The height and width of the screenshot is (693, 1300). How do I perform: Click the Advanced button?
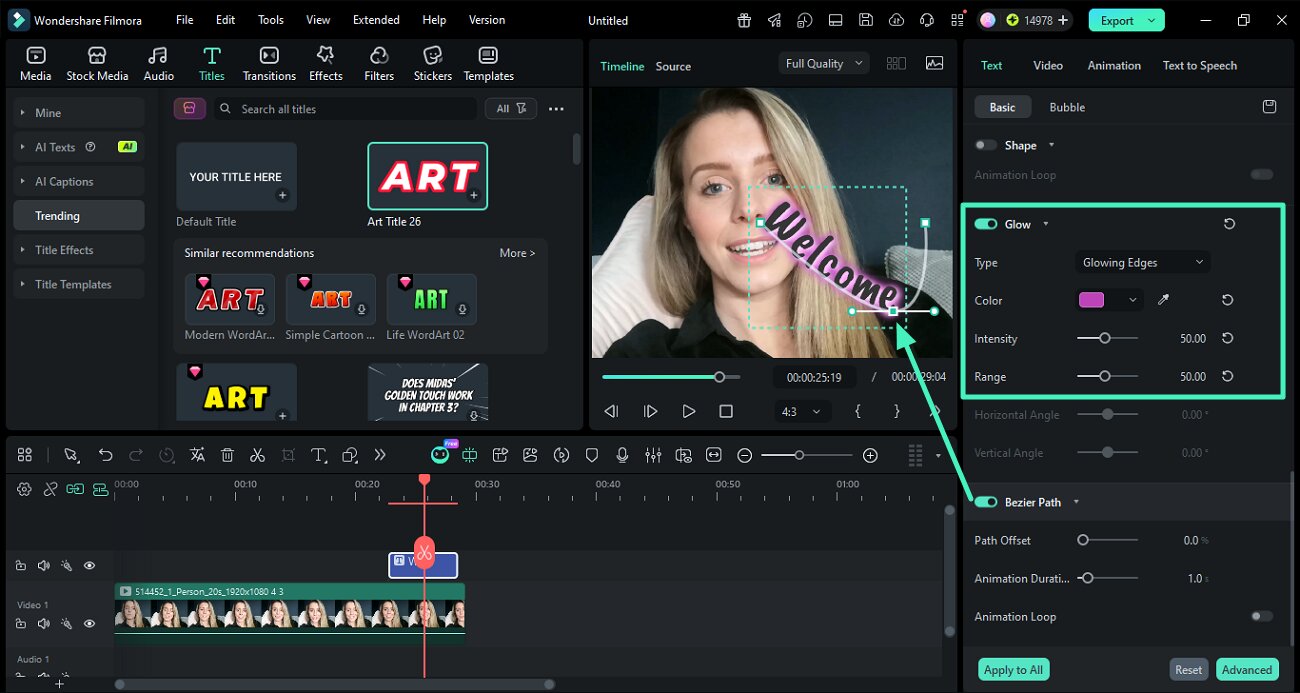[x=1247, y=670]
